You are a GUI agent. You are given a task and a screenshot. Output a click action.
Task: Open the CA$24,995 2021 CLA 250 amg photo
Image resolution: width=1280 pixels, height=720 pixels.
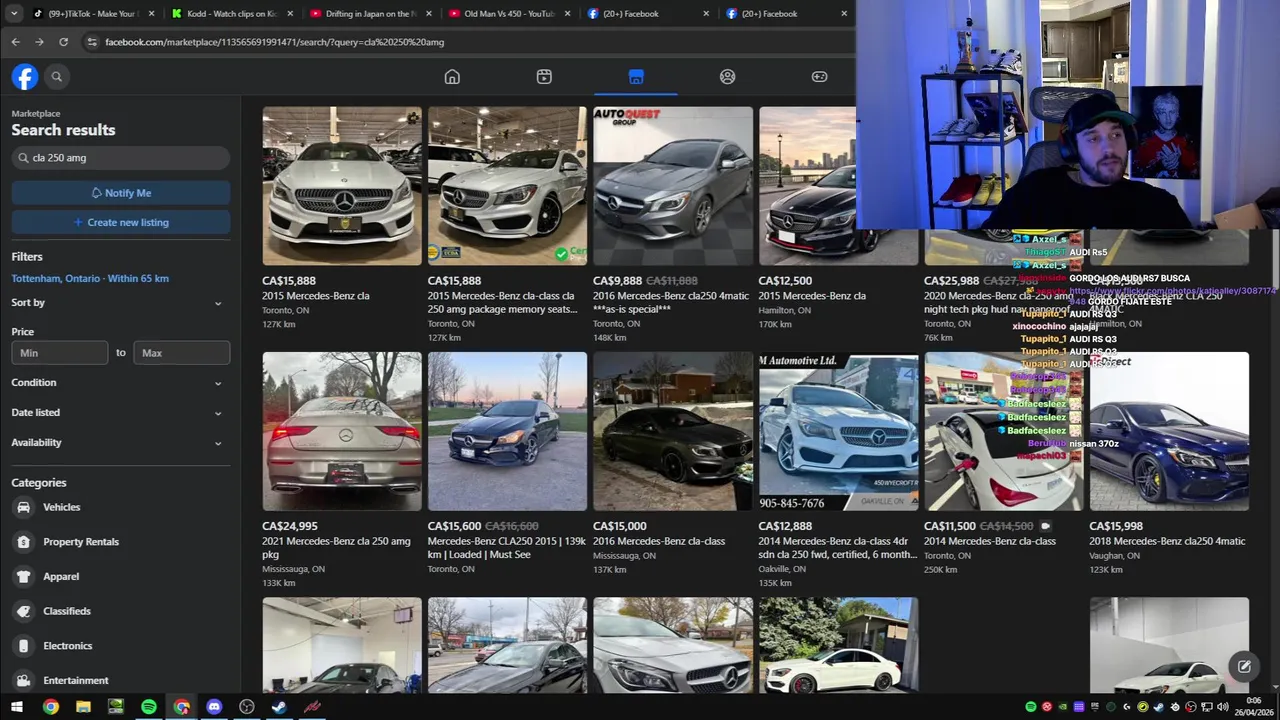pyautogui.click(x=342, y=431)
